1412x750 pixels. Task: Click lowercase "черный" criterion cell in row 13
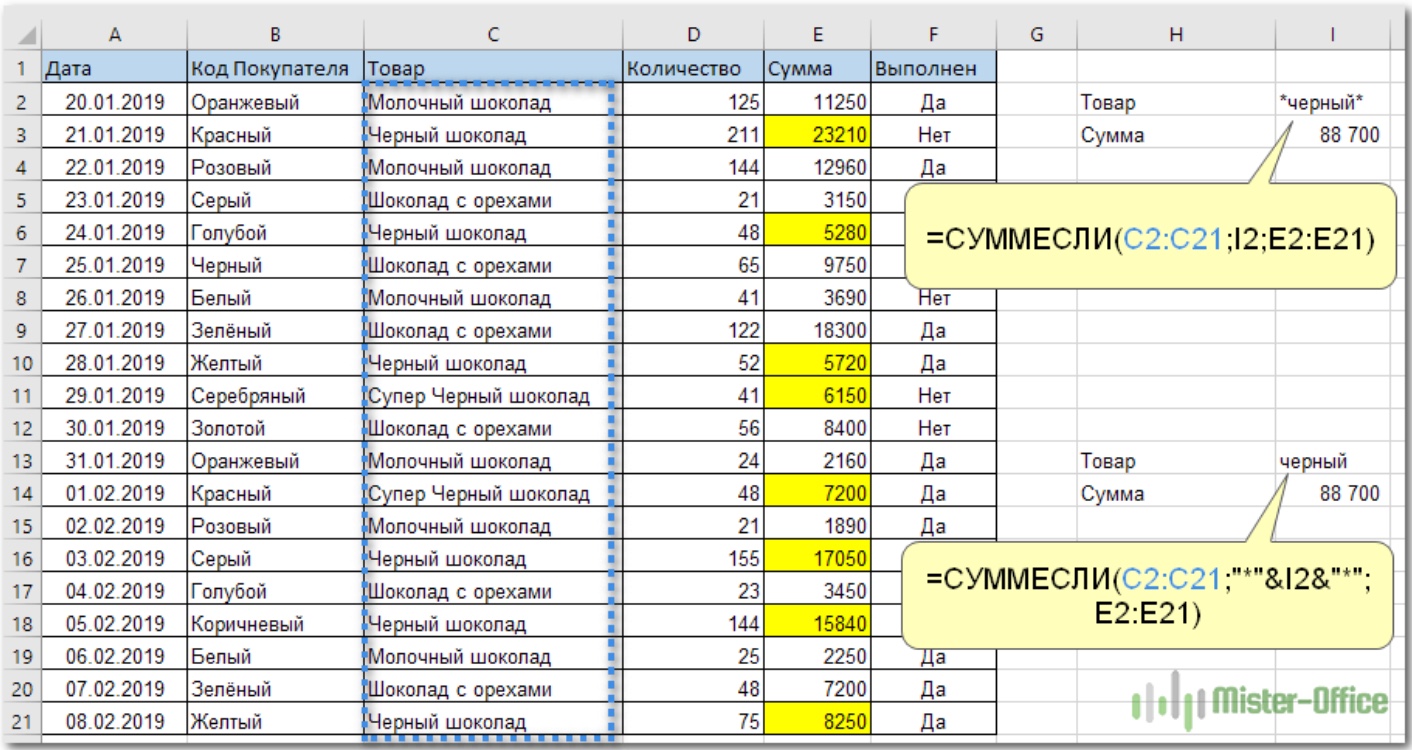coord(1332,462)
